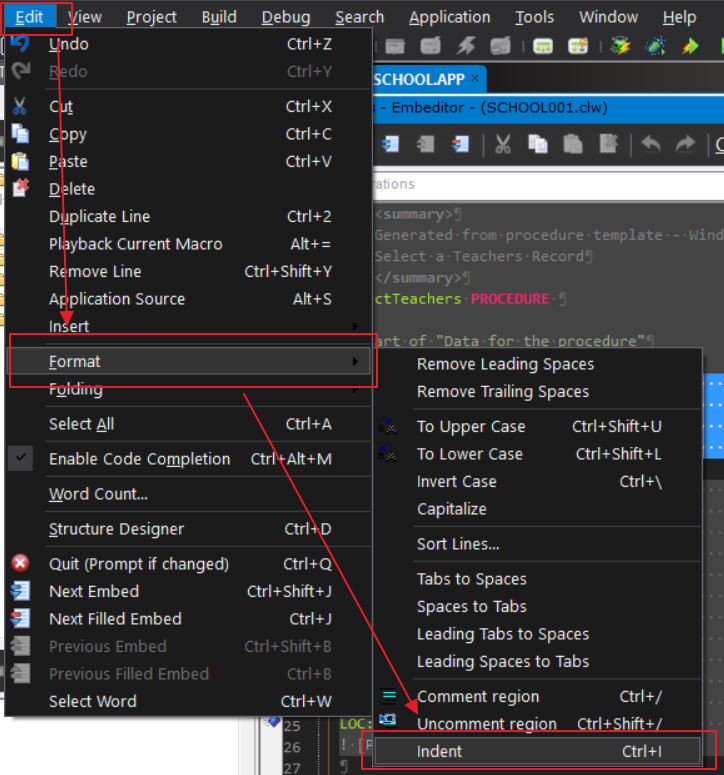Click the copy pages icon in the Embeditor toolbar
This screenshot has height=775, width=724.
point(538,145)
